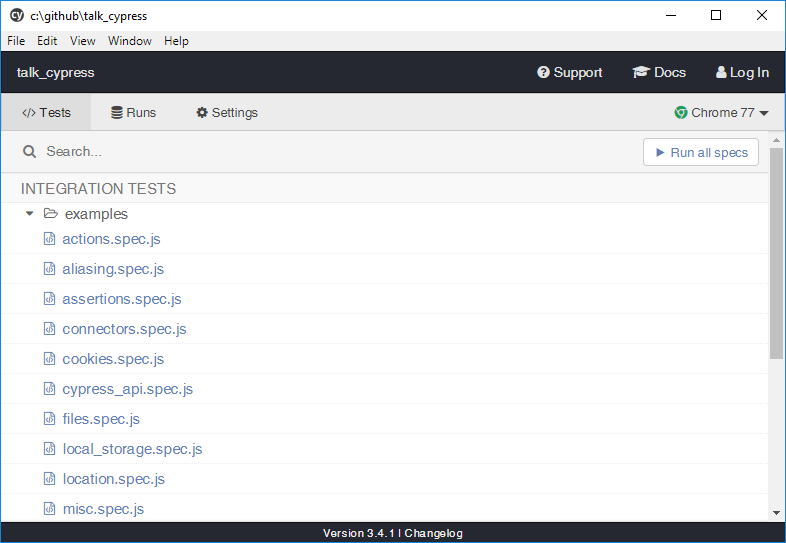Open the File menu
The width and height of the screenshot is (786, 543).
[x=16, y=41]
